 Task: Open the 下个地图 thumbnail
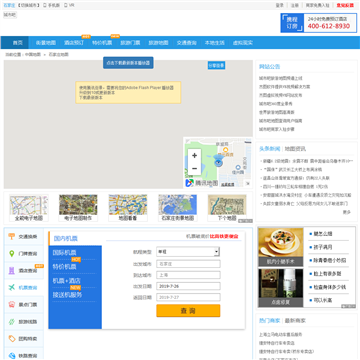[x=227, y=208]
